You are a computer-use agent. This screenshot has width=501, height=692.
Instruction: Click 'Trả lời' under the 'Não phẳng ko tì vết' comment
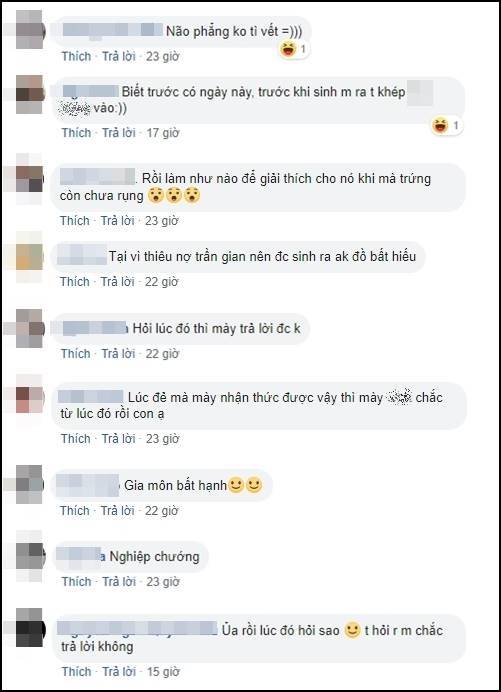119,56
